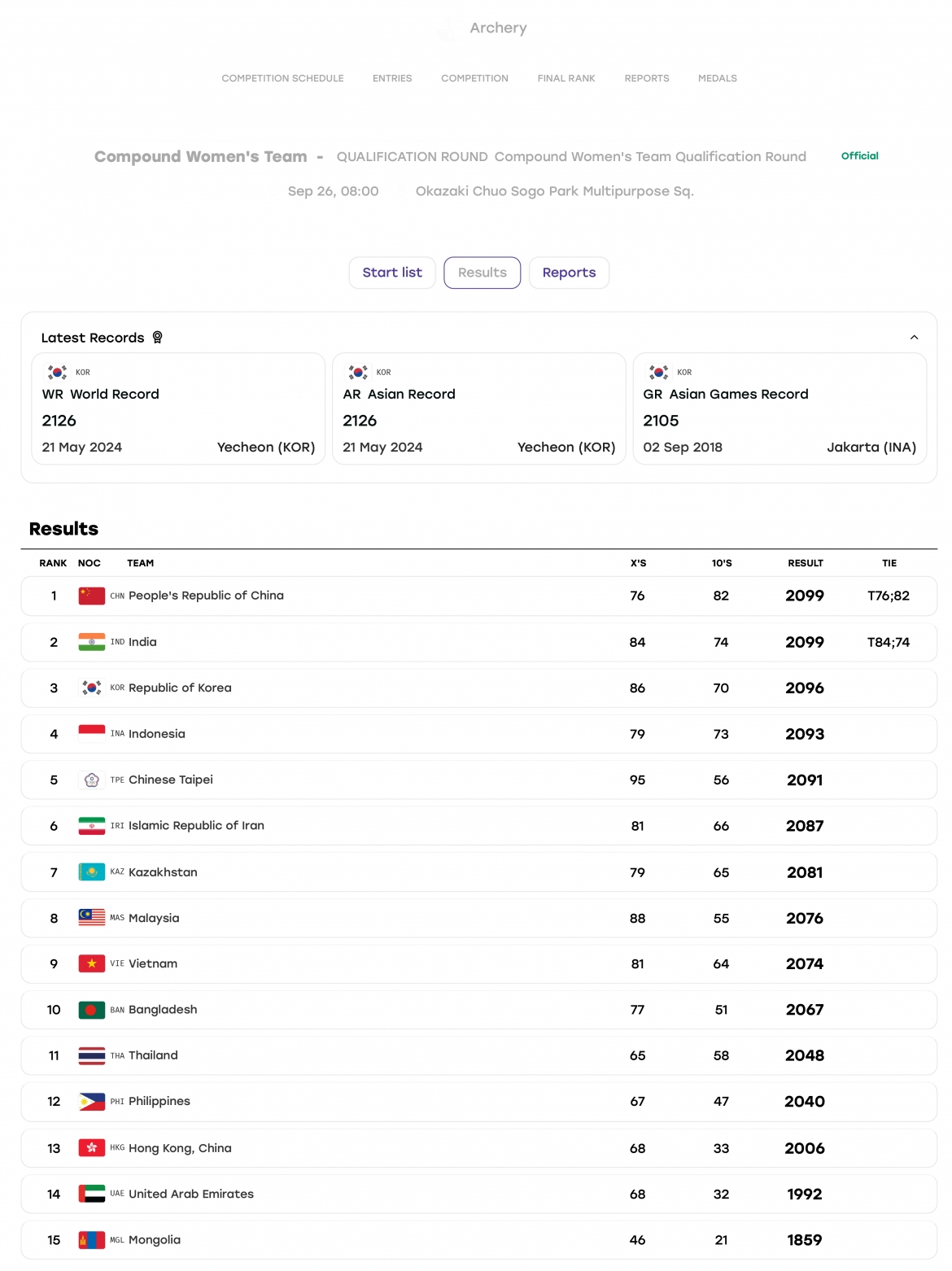Click tie value T84;74

pyautogui.click(x=889, y=642)
